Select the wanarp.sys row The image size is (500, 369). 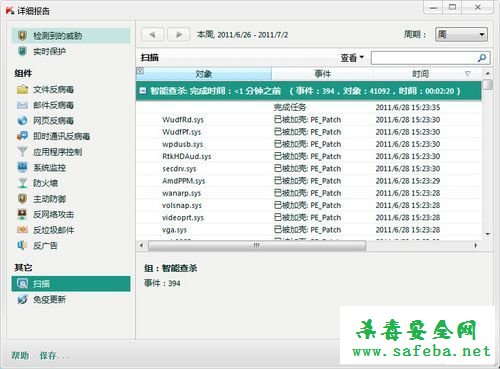coord(309,193)
